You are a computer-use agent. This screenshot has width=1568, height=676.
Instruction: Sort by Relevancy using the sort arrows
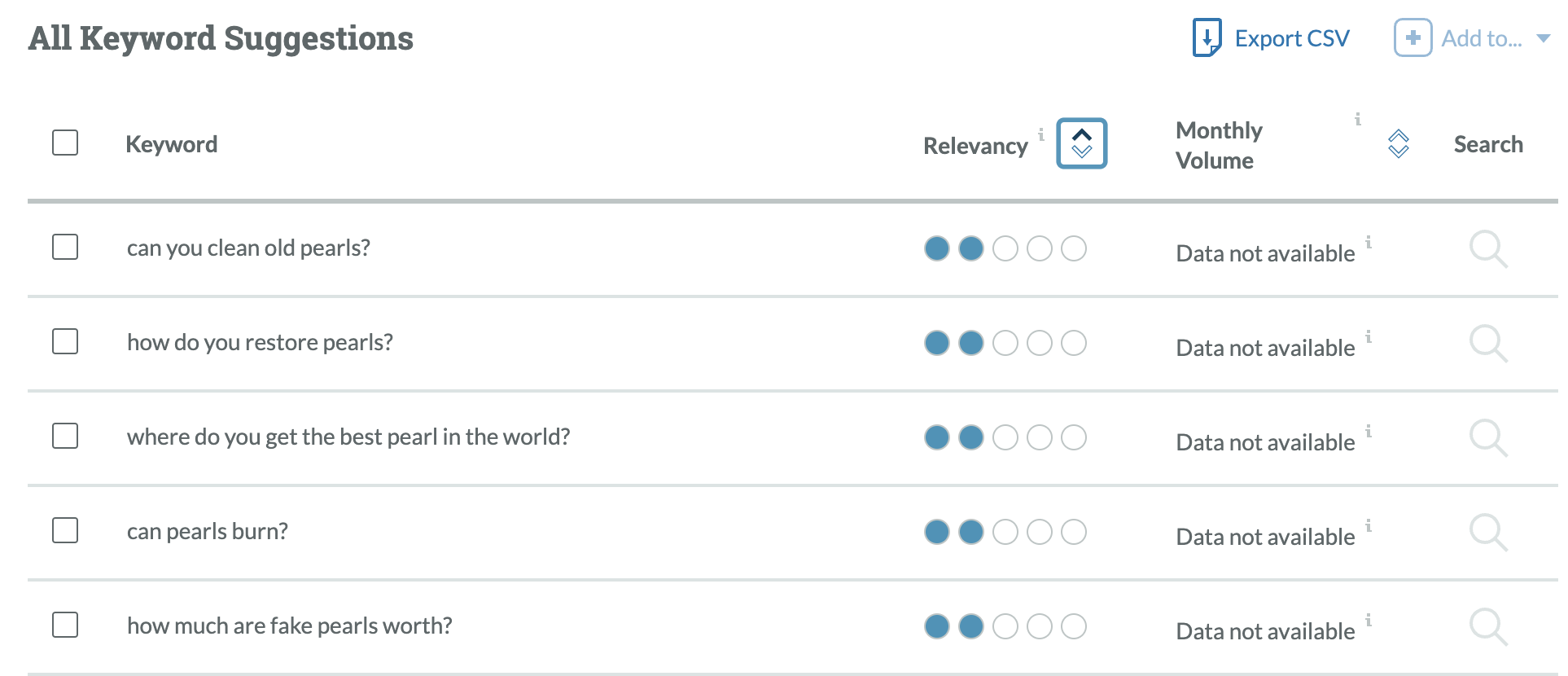[x=1081, y=143]
